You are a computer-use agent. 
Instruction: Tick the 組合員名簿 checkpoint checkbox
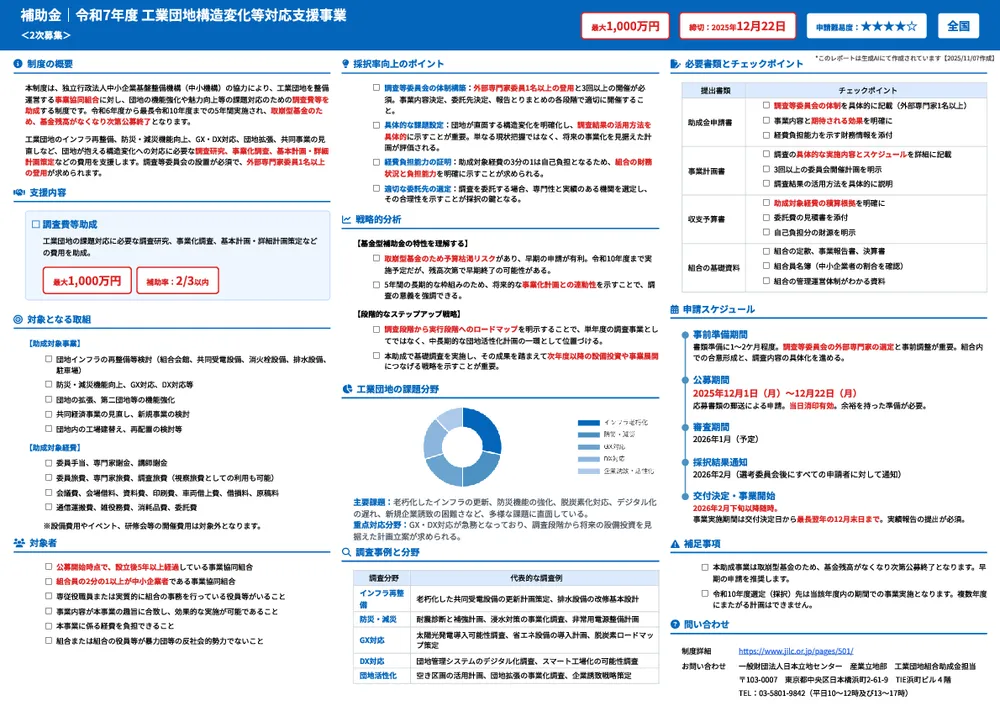(765, 266)
